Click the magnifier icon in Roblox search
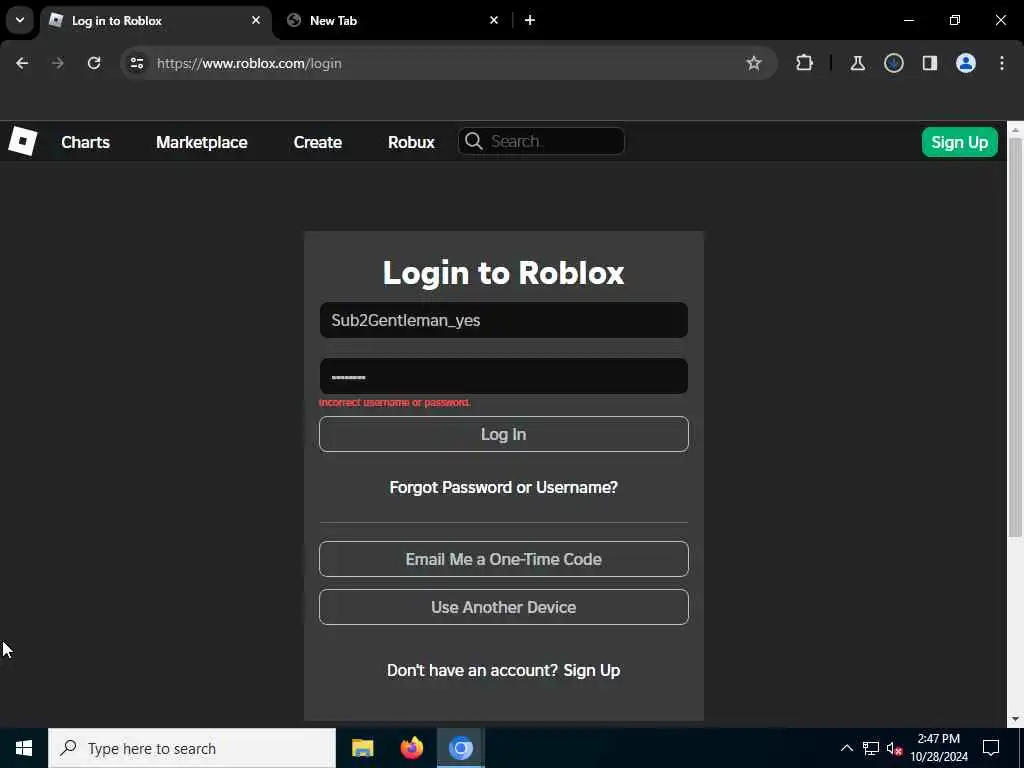The image size is (1024, 768). [473, 141]
